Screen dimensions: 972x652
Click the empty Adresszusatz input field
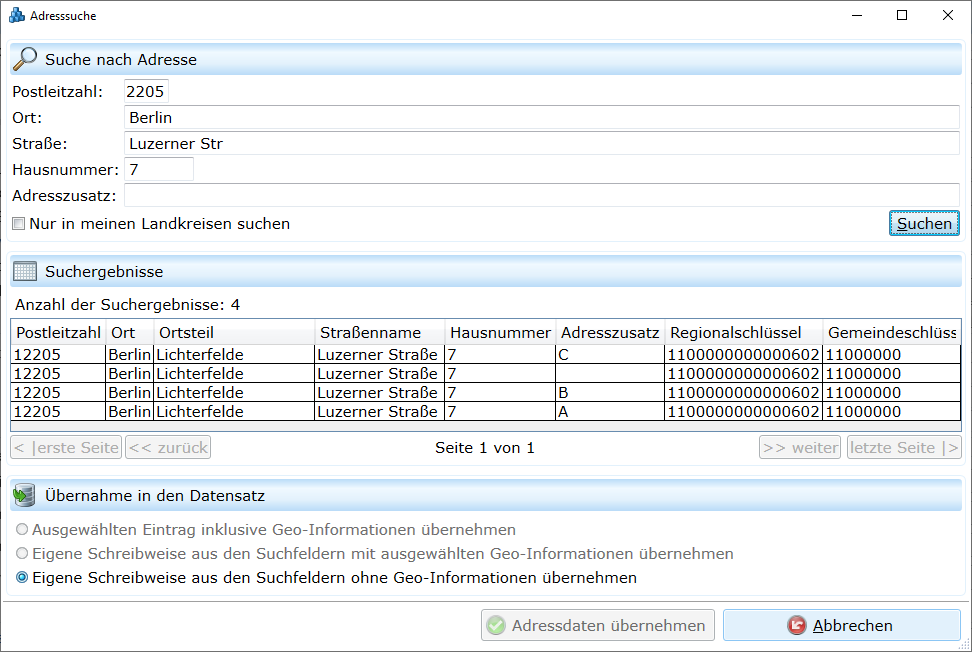pos(540,196)
